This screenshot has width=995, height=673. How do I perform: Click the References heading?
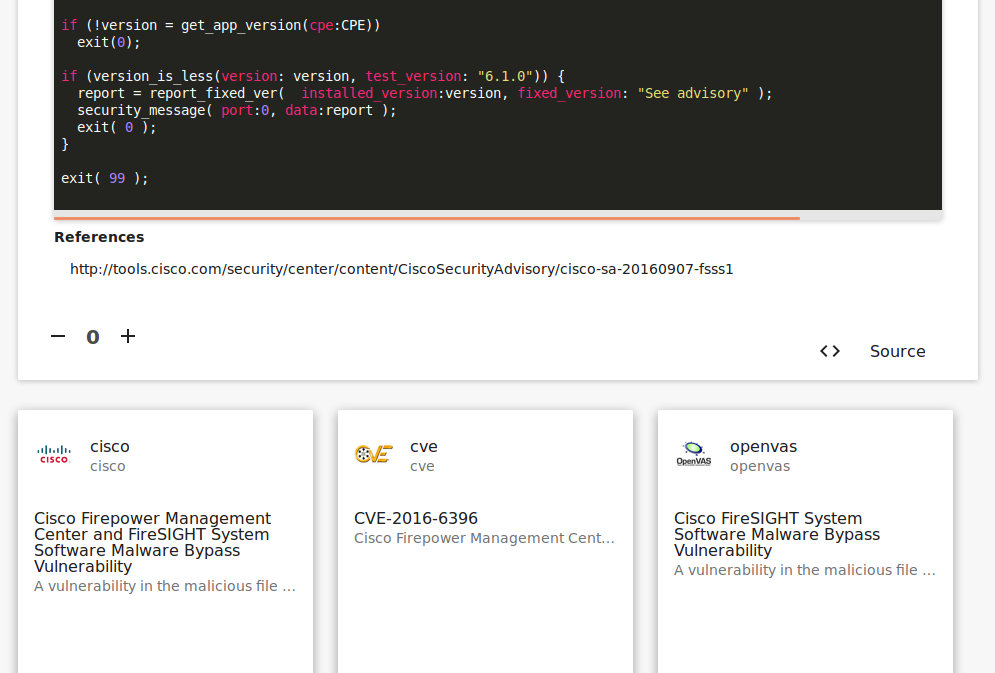(x=99, y=237)
